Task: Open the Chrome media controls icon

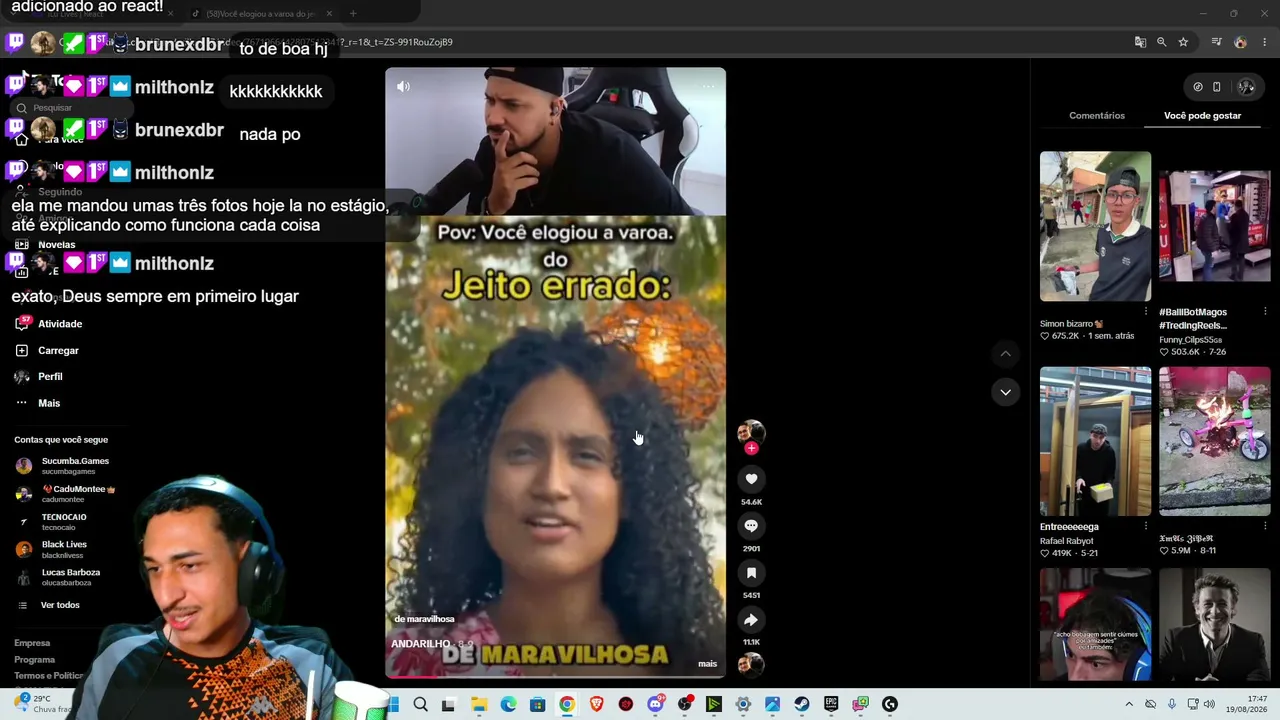Action: [1216, 42]
